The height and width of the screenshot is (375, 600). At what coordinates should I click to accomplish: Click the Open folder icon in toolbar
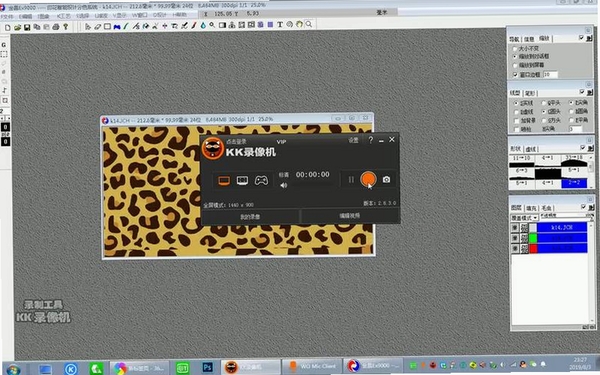pyautogui.click(x=17, y=27)
